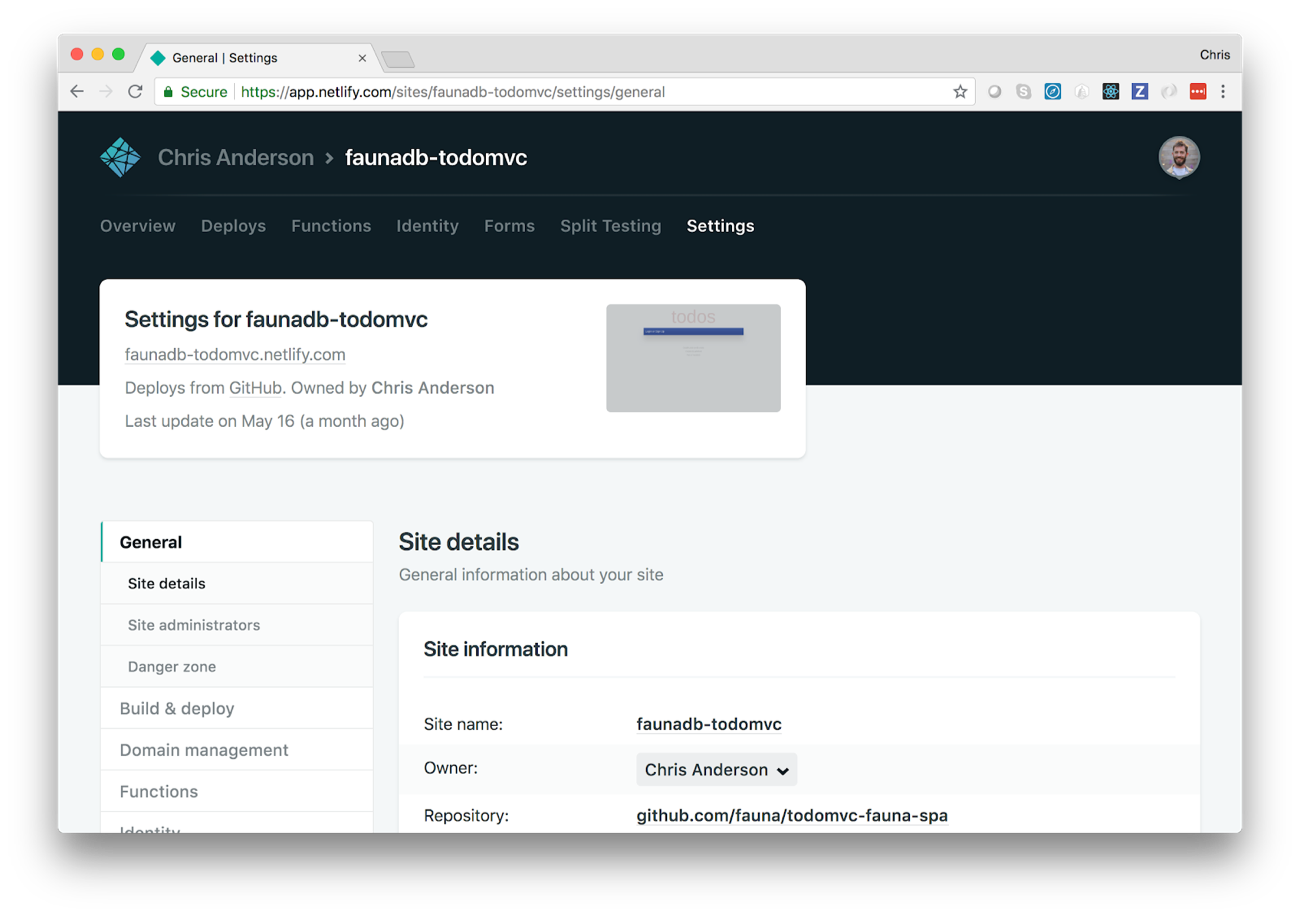Click the site preview thumbnail
Image resolution: width=1300 pixels, height=914 pixels.
point(693,358)
